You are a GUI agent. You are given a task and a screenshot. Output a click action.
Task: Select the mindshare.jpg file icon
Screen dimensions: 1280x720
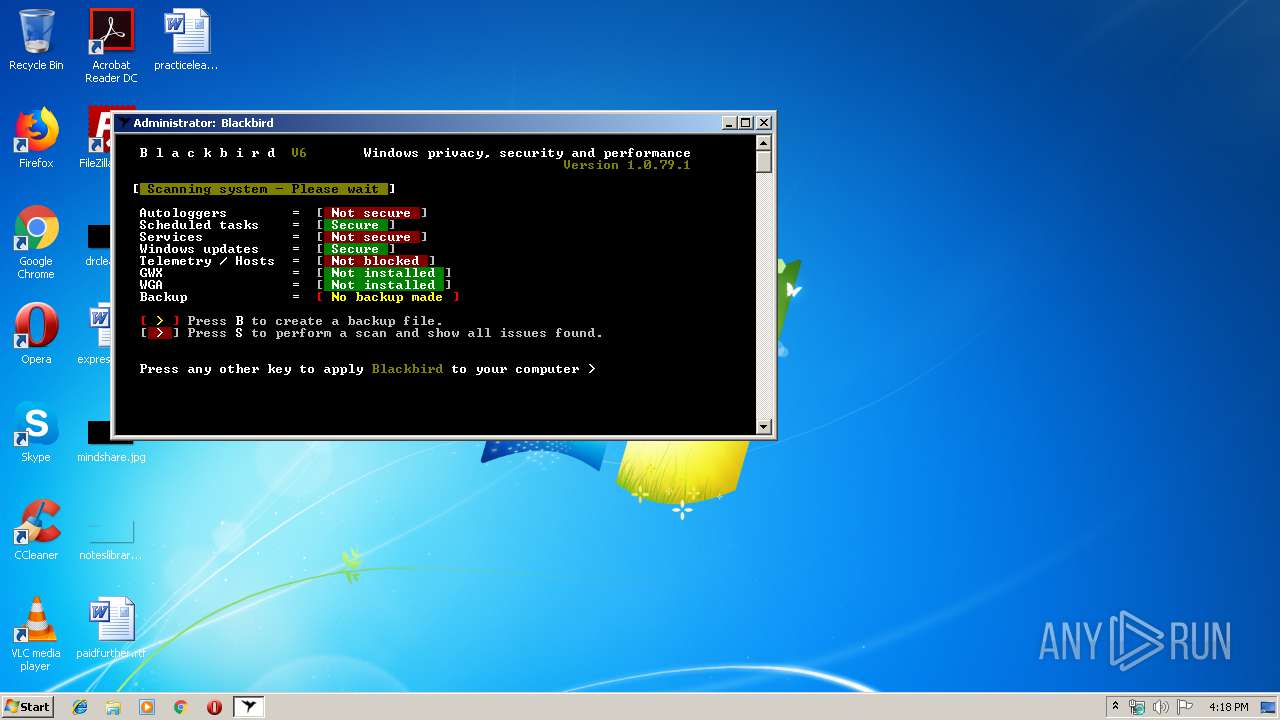pyautogui.click(x=111, y=441)
